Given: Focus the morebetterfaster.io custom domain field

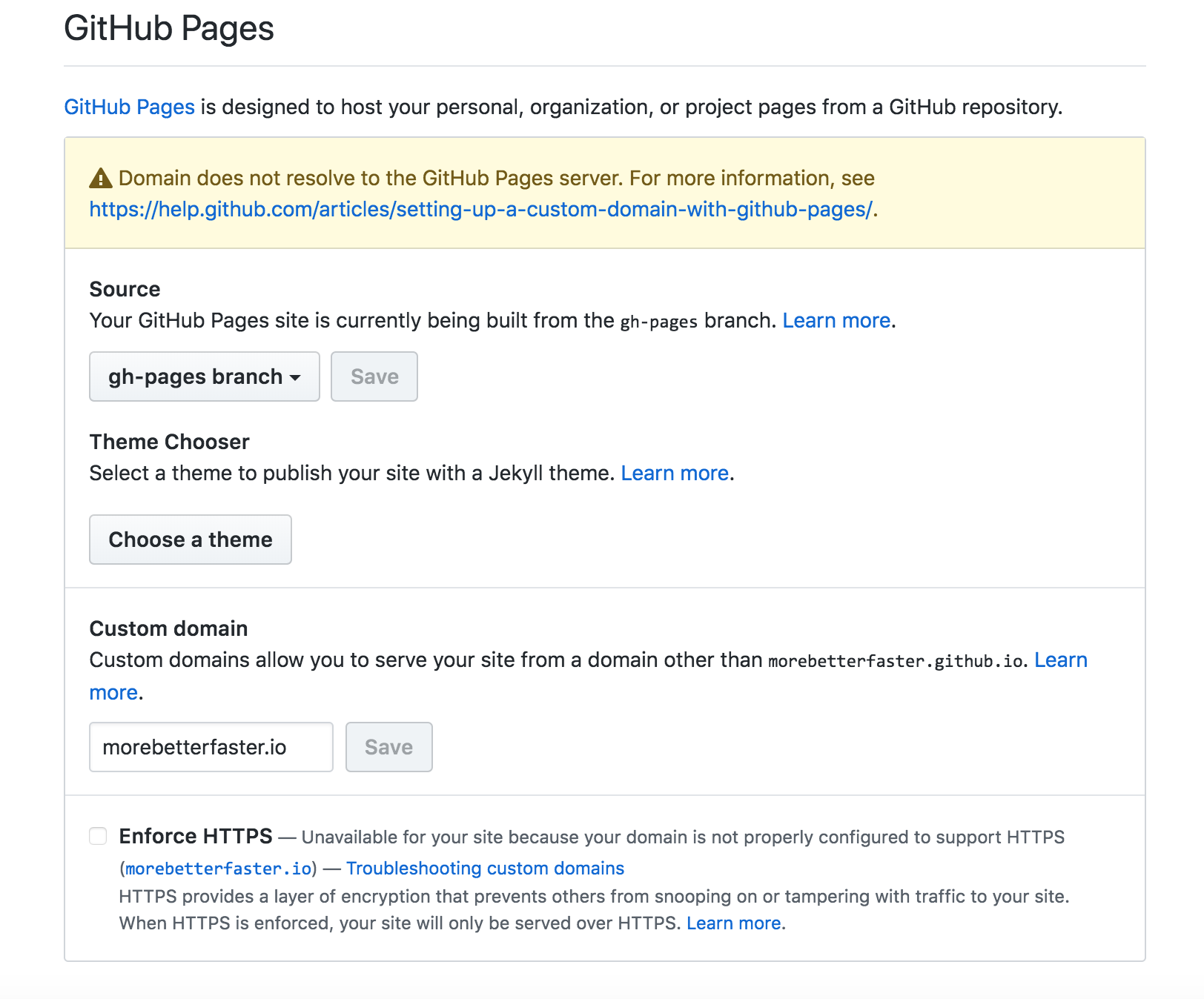Looking at the screenshot, I should (211, 747).
